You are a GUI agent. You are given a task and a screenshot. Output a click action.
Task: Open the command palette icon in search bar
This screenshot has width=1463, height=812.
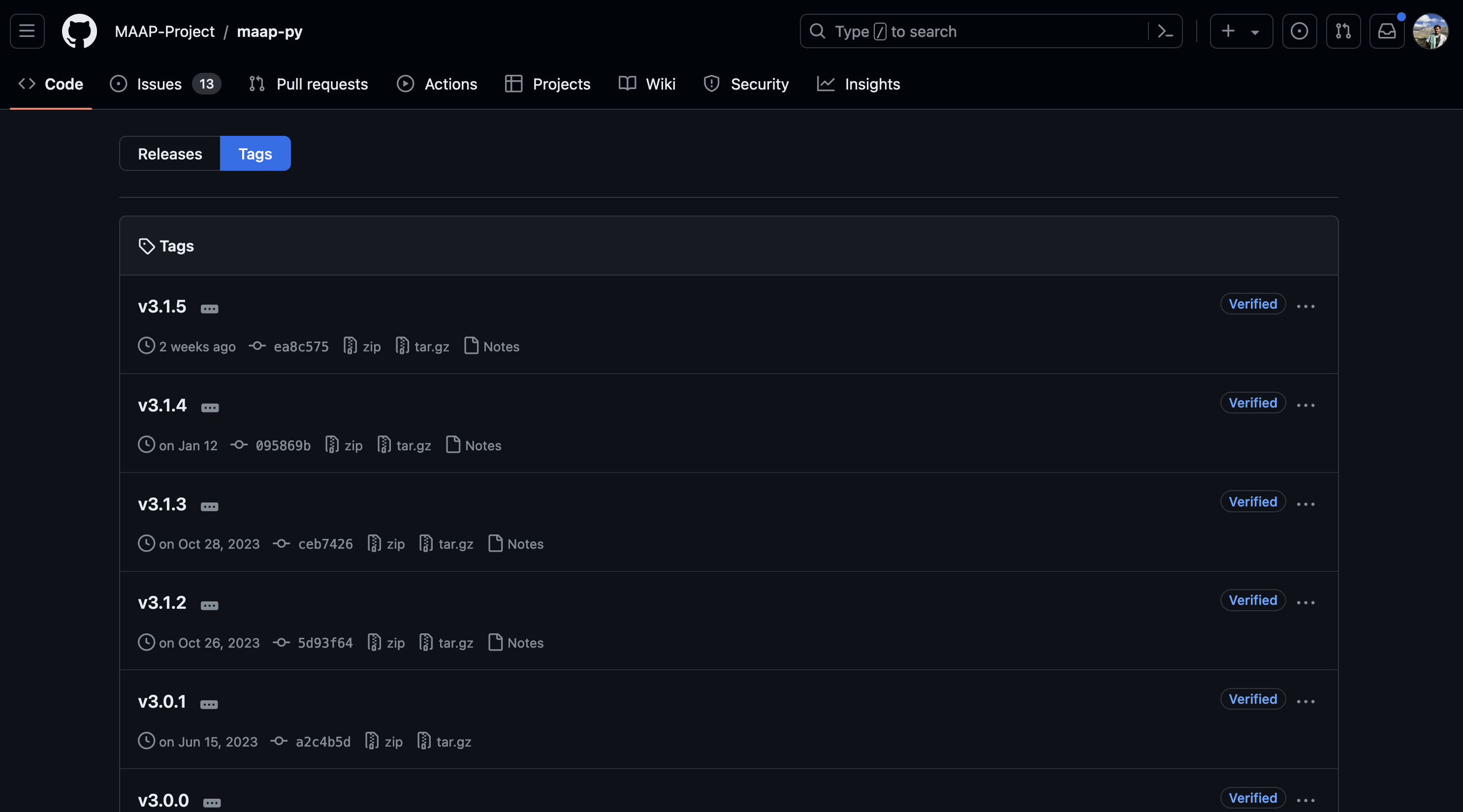(x=1165, y=31)
